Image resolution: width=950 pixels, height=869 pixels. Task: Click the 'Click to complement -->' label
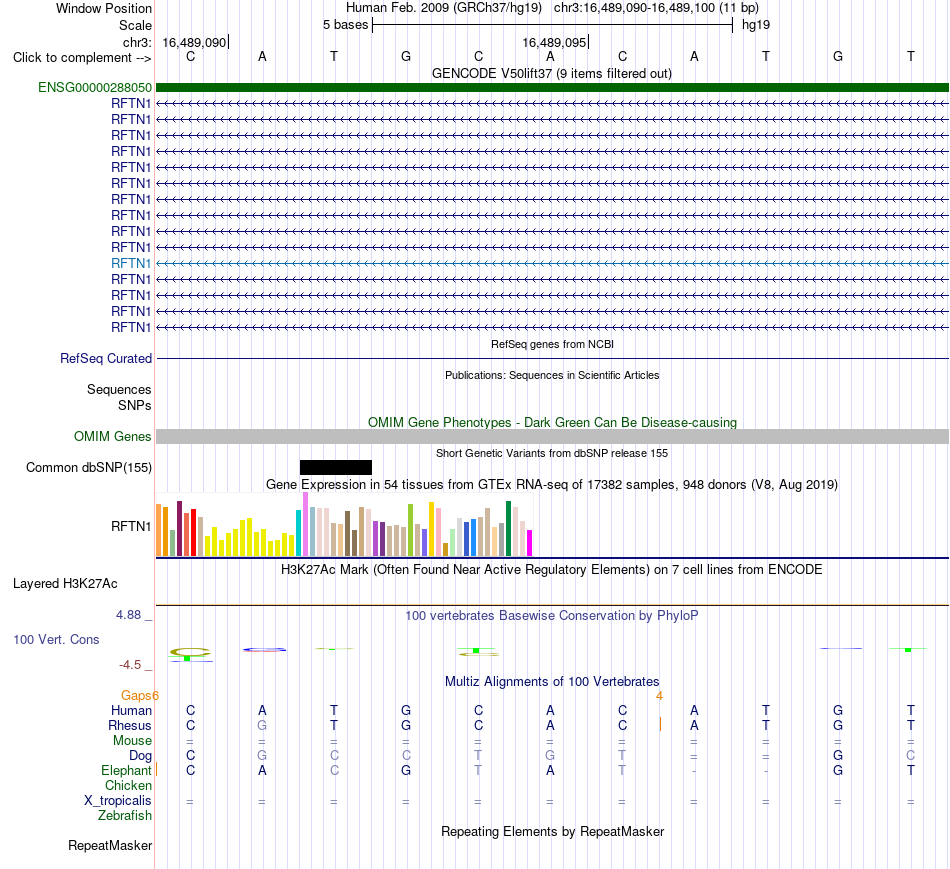82,58
